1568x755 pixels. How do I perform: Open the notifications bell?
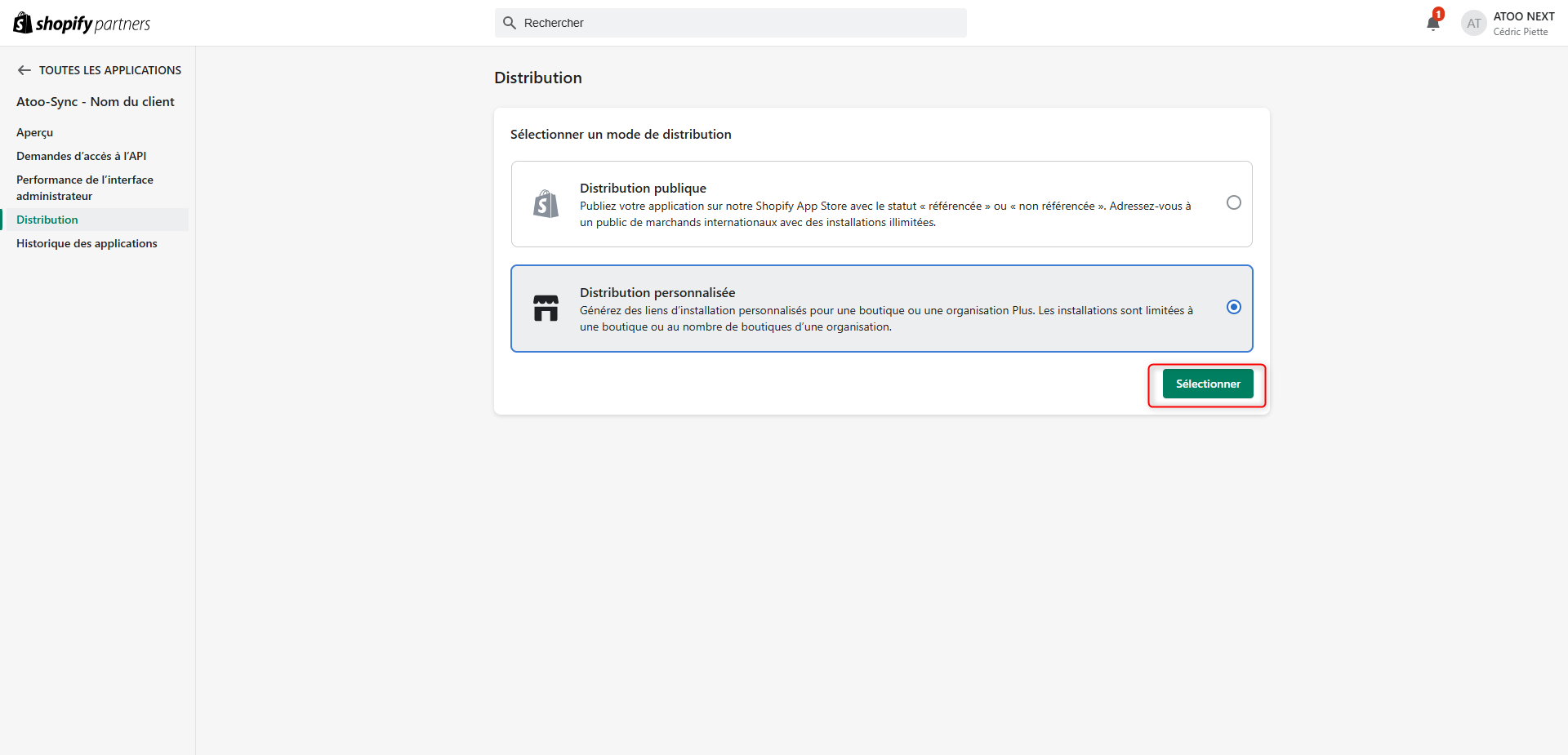1432,23
